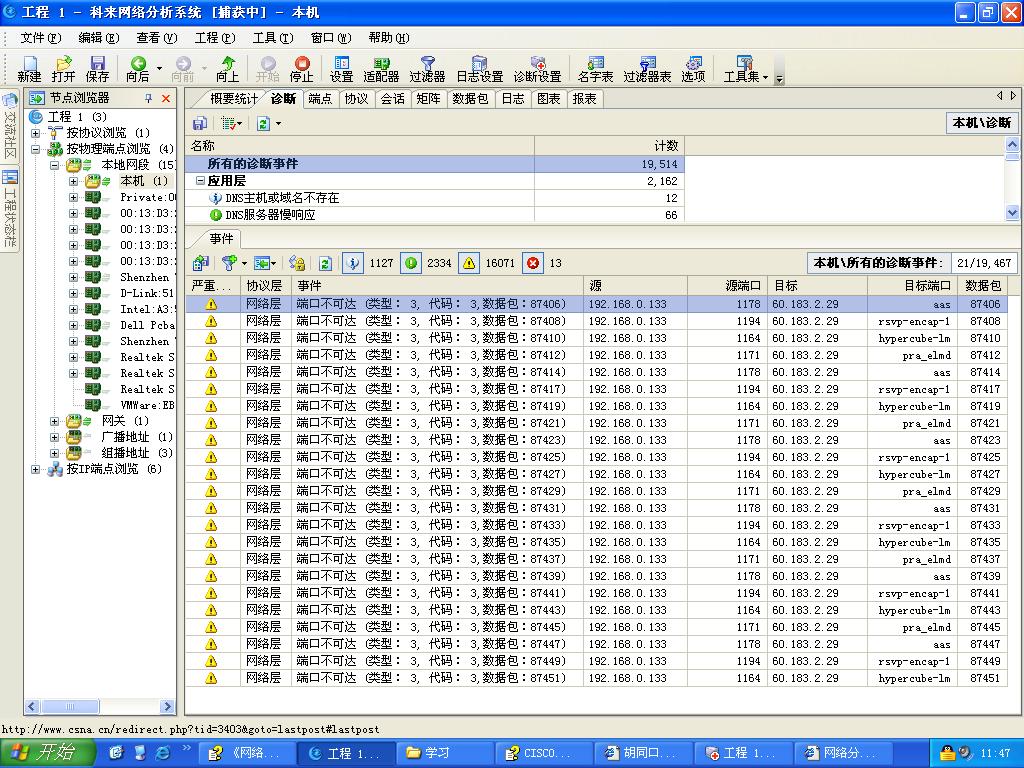The image size is (1024, 768).
Task: Click the 适配器 (Adapter) toolbar icon
Action: coord(381,69)
